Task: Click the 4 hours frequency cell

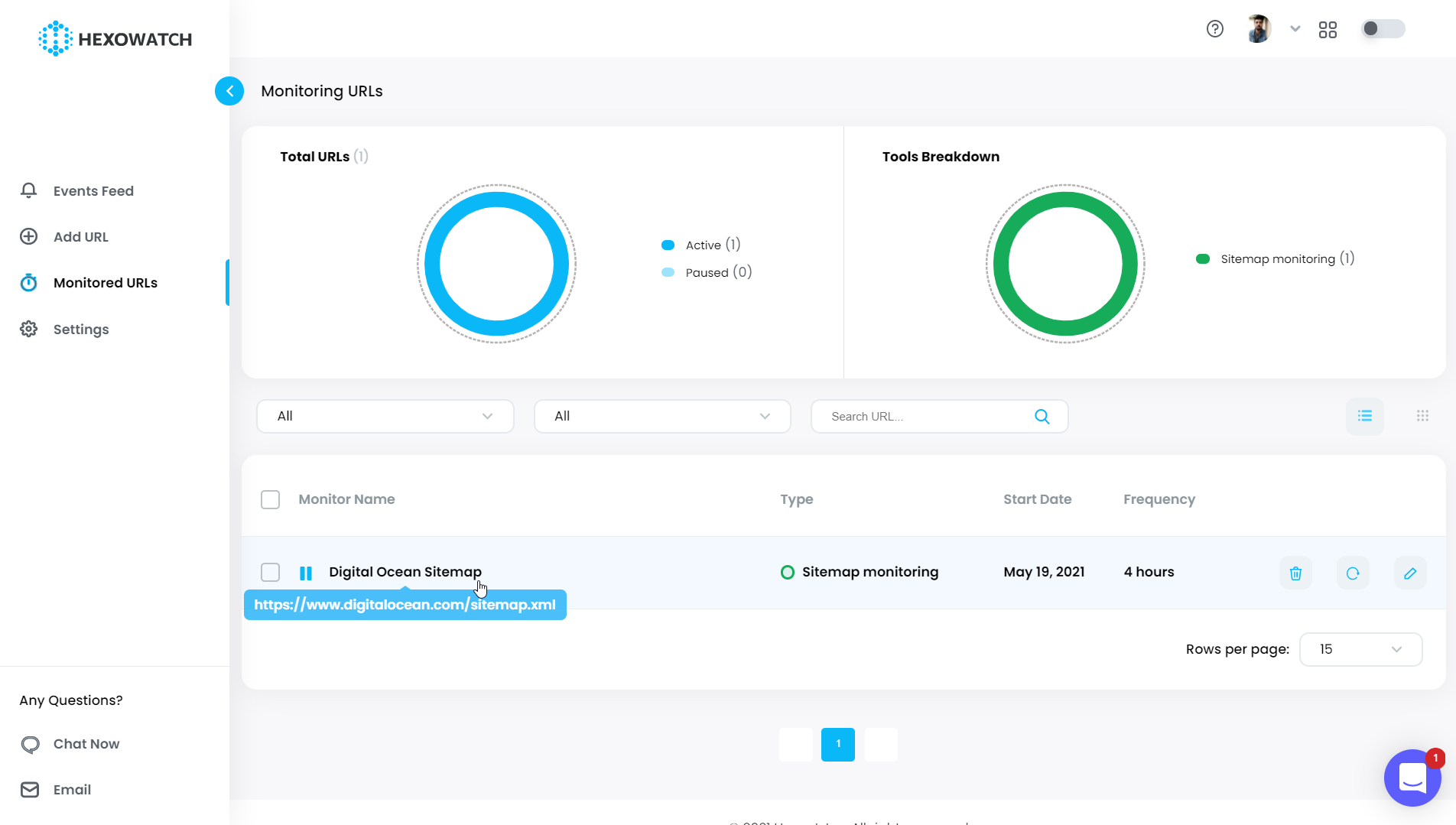Action: (x=1149, y=572)
